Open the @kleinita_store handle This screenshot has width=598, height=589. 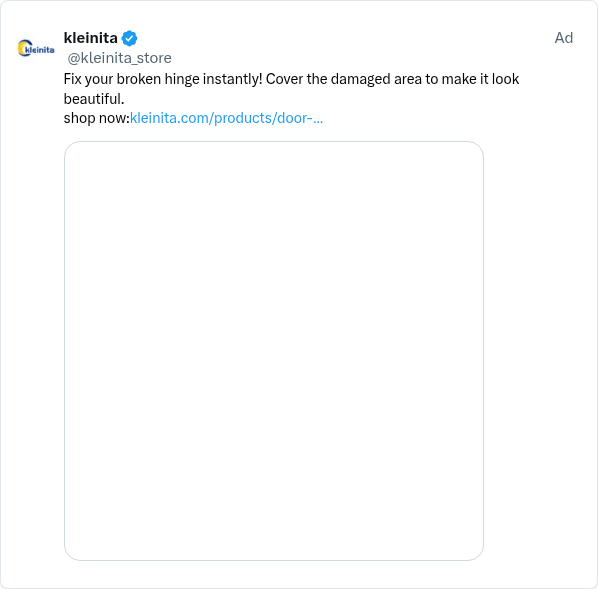(119, 58)
